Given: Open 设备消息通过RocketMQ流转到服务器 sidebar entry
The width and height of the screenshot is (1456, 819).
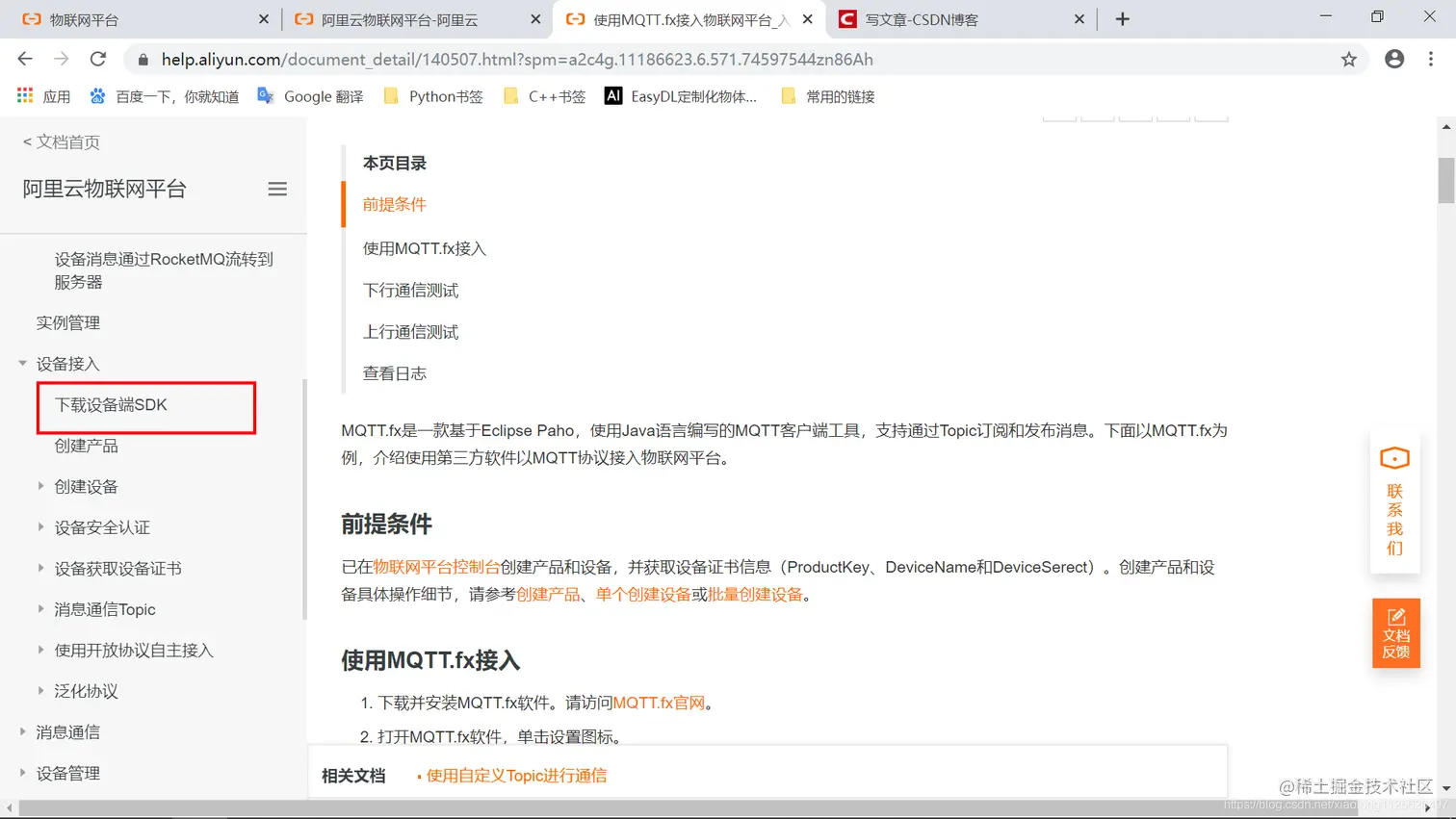Looking at the screenshot, I should [164, 270].
